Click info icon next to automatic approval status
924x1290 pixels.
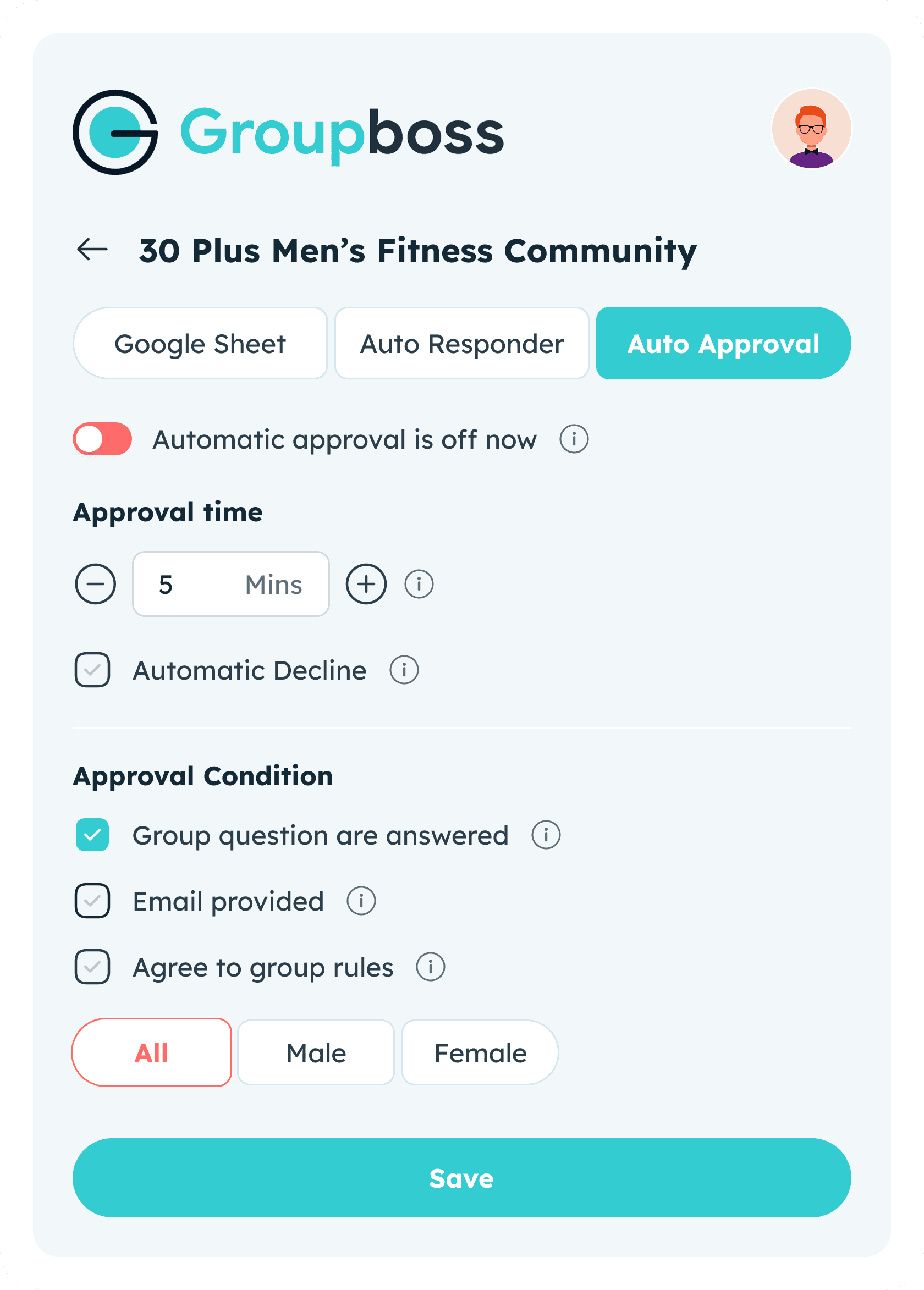tap(574, 439)
